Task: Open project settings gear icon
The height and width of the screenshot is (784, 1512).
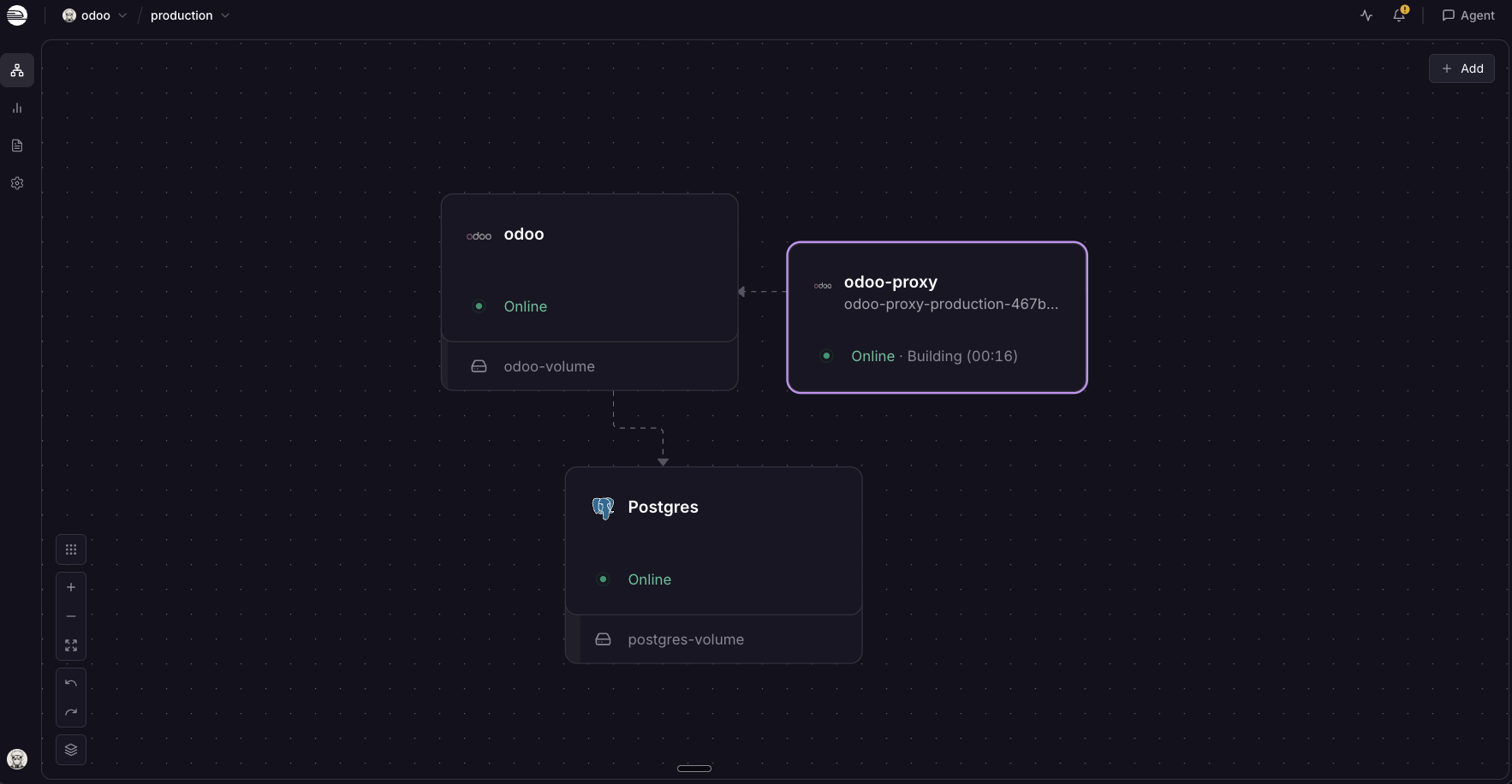Action: pyautogui.click(x=17, y=183)
